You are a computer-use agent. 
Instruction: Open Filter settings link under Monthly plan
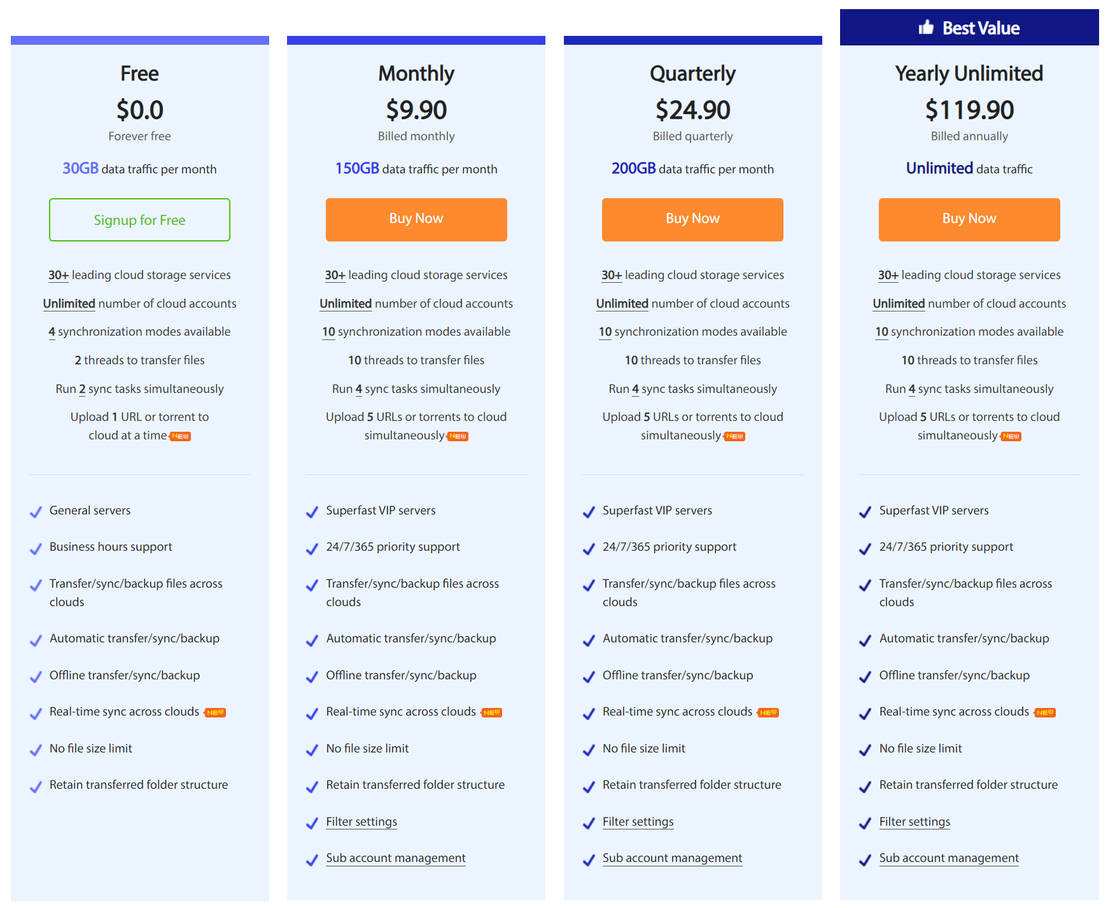point(361,821)
